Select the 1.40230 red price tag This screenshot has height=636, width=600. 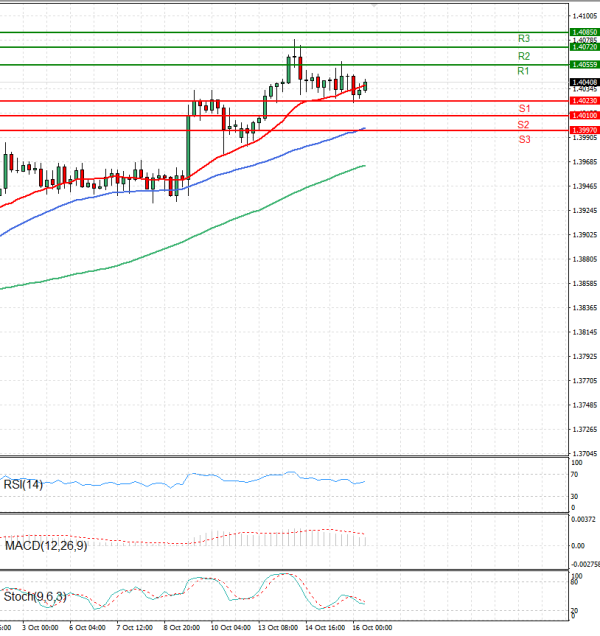[583, 101]
